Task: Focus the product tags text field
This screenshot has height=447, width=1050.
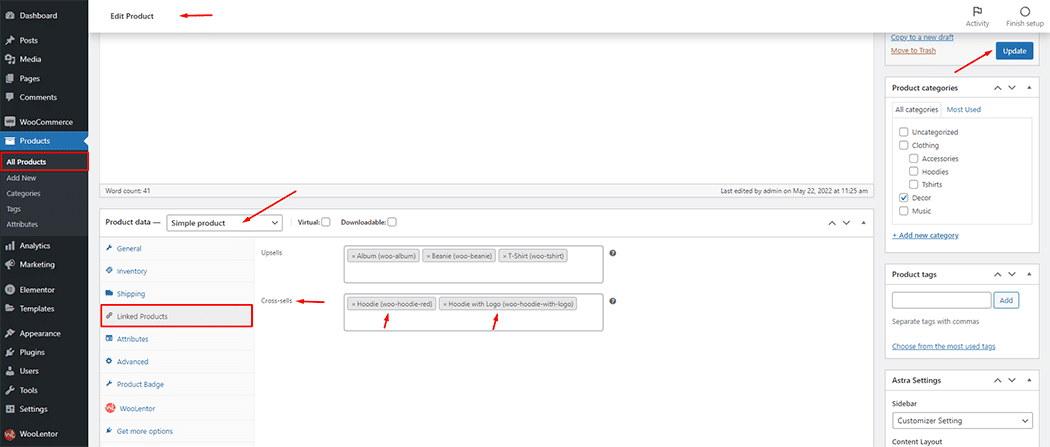Action: [x=942, y=300]
